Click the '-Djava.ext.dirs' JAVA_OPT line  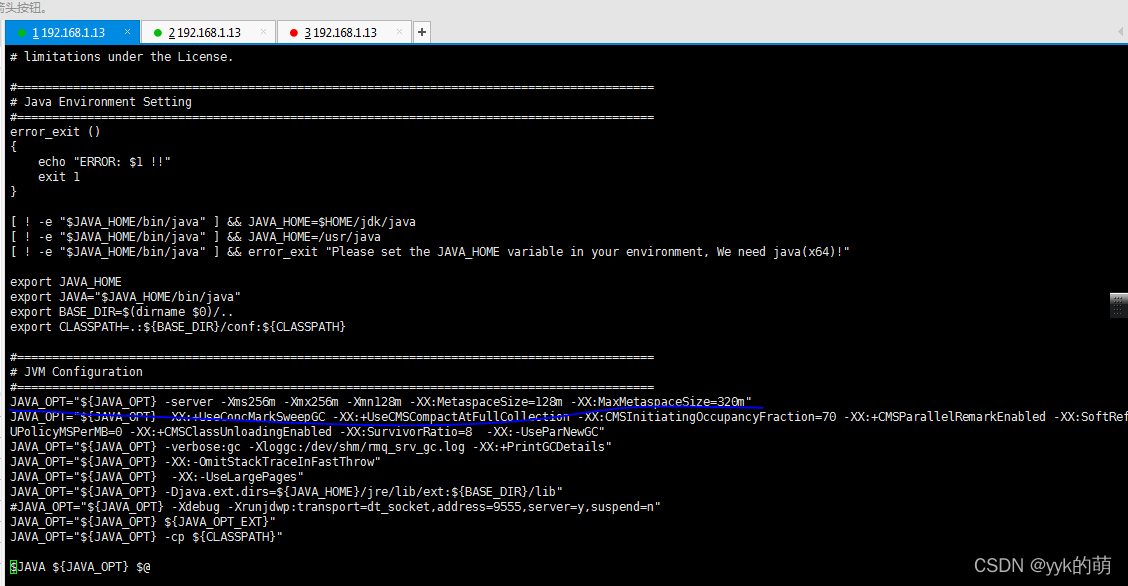286,493
